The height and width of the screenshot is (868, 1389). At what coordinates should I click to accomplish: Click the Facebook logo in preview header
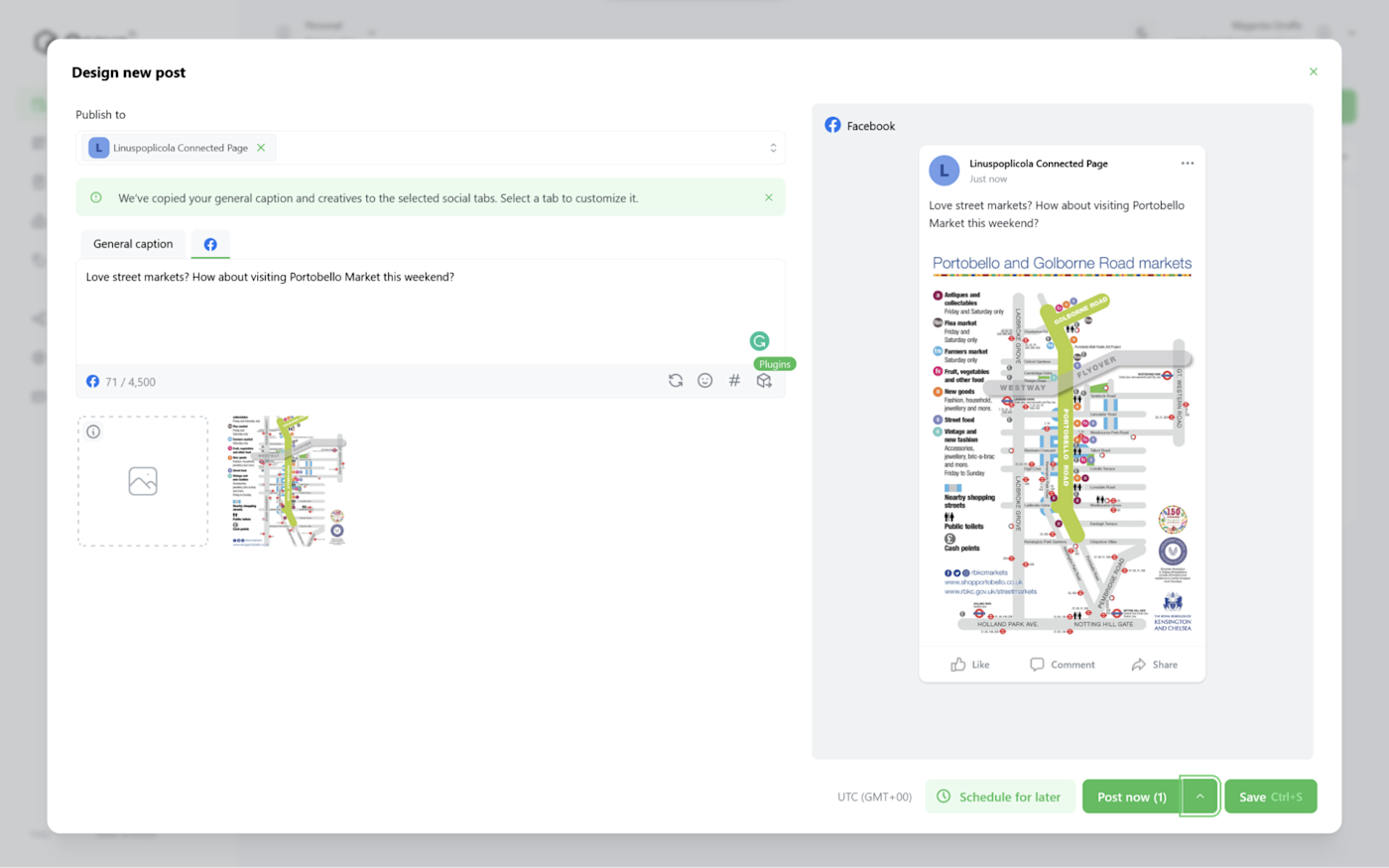[832, 125]
